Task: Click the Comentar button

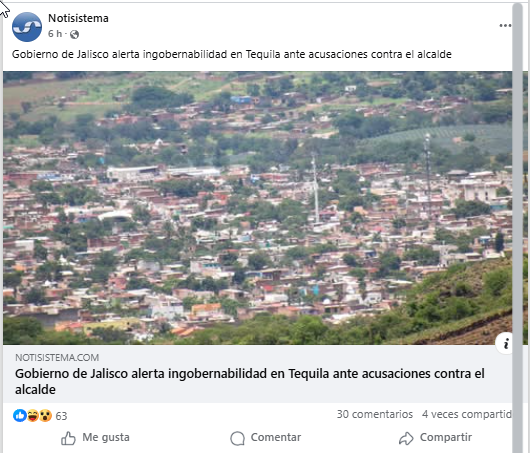Action: pos(266,438)
